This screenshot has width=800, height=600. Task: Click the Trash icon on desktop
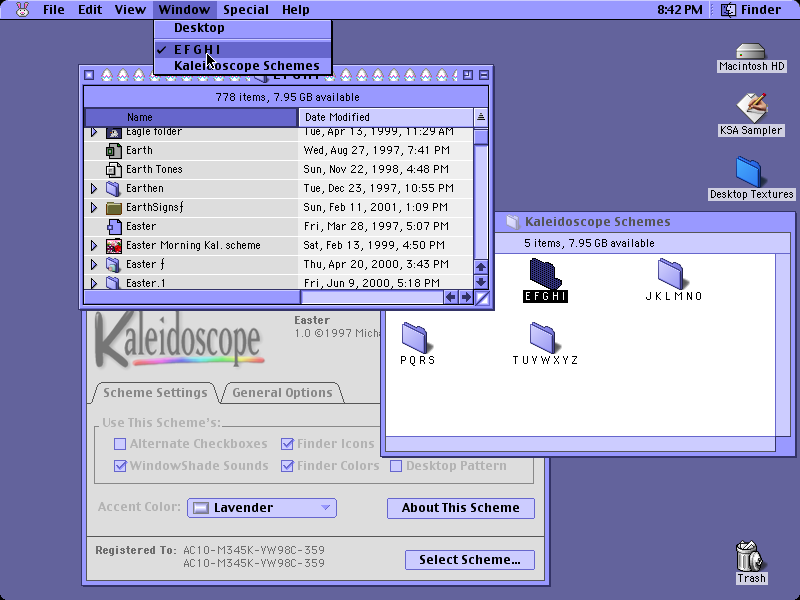point(749,556)
